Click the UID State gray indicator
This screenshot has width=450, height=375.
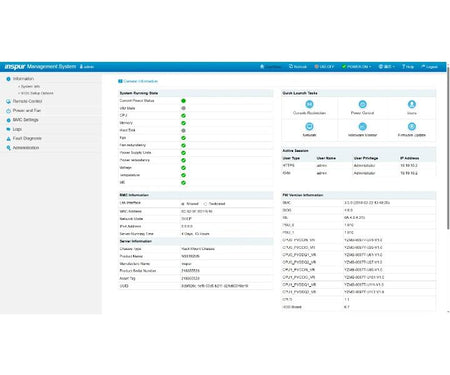point(183,108)
